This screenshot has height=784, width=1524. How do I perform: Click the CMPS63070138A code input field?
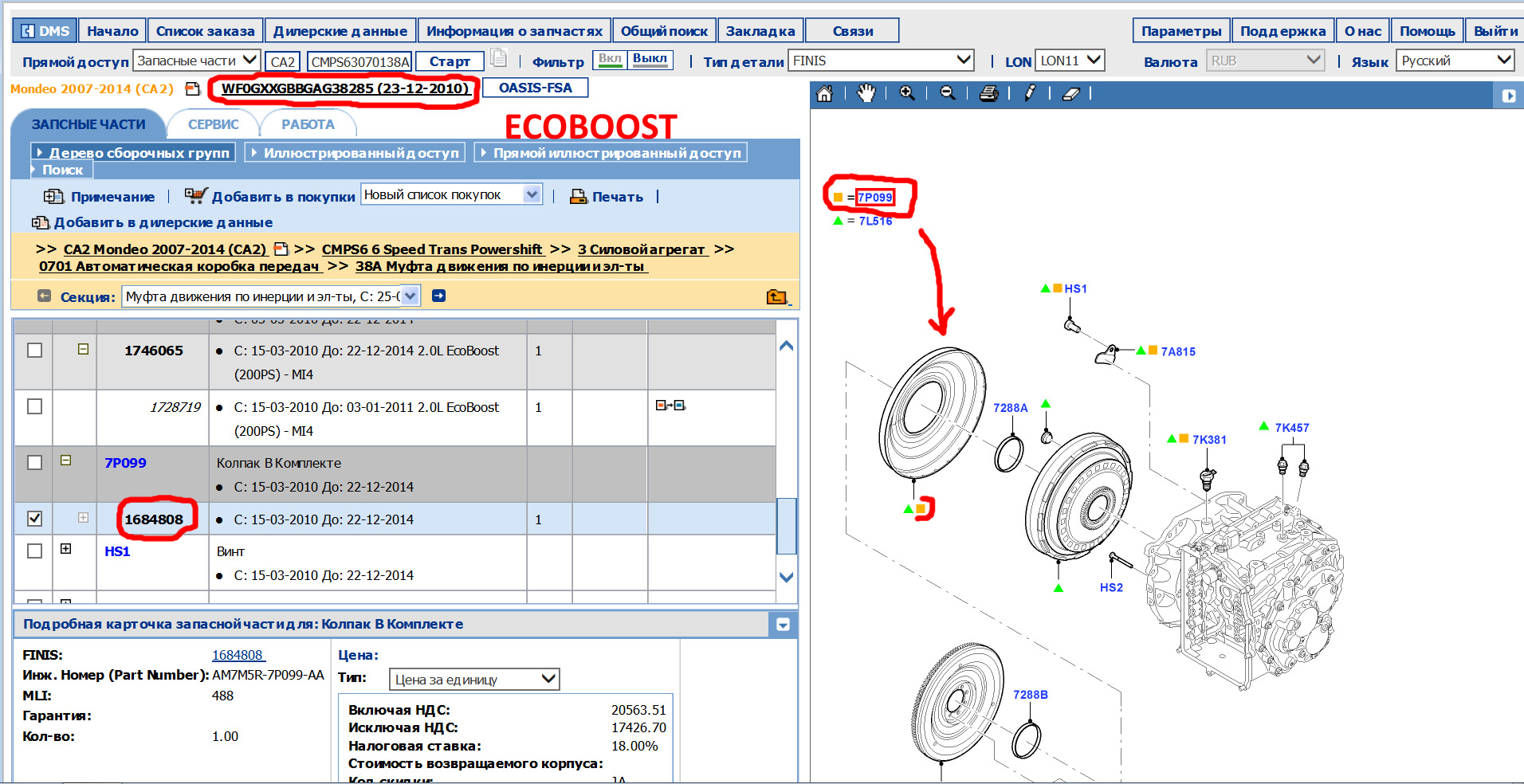(359, 61)
